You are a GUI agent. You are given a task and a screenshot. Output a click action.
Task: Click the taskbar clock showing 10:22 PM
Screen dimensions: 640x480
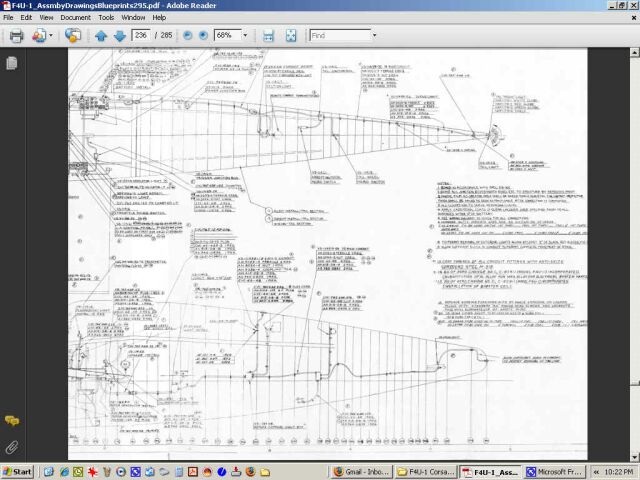click(x=619, y=472)
